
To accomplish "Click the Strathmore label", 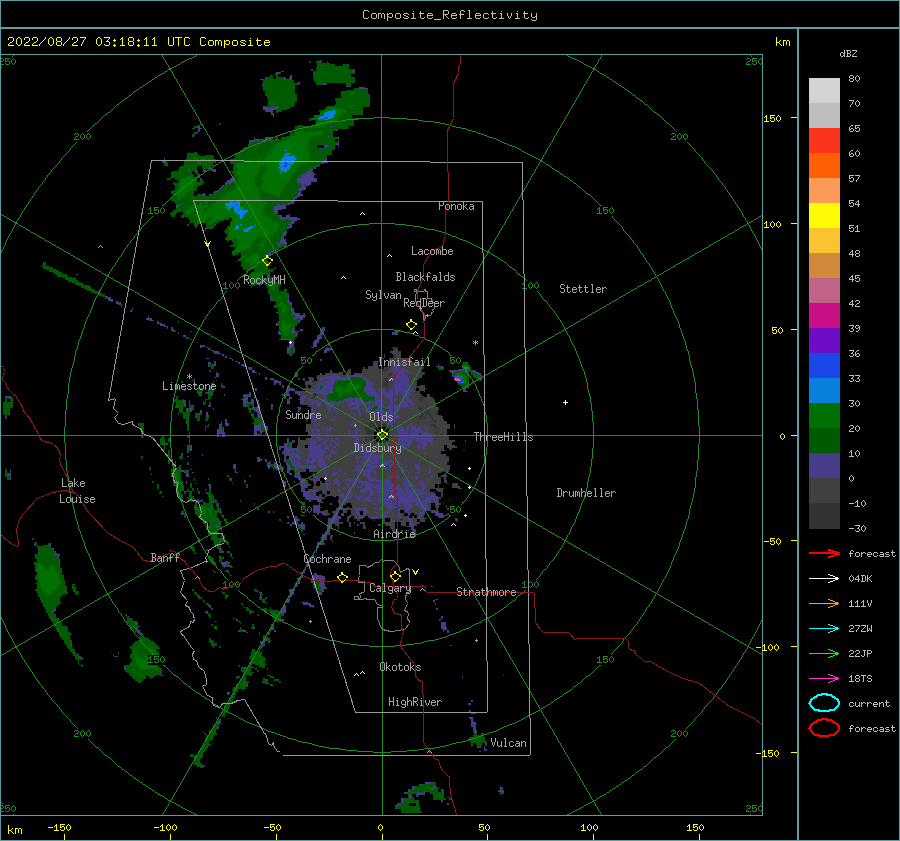I will (486, 592).
